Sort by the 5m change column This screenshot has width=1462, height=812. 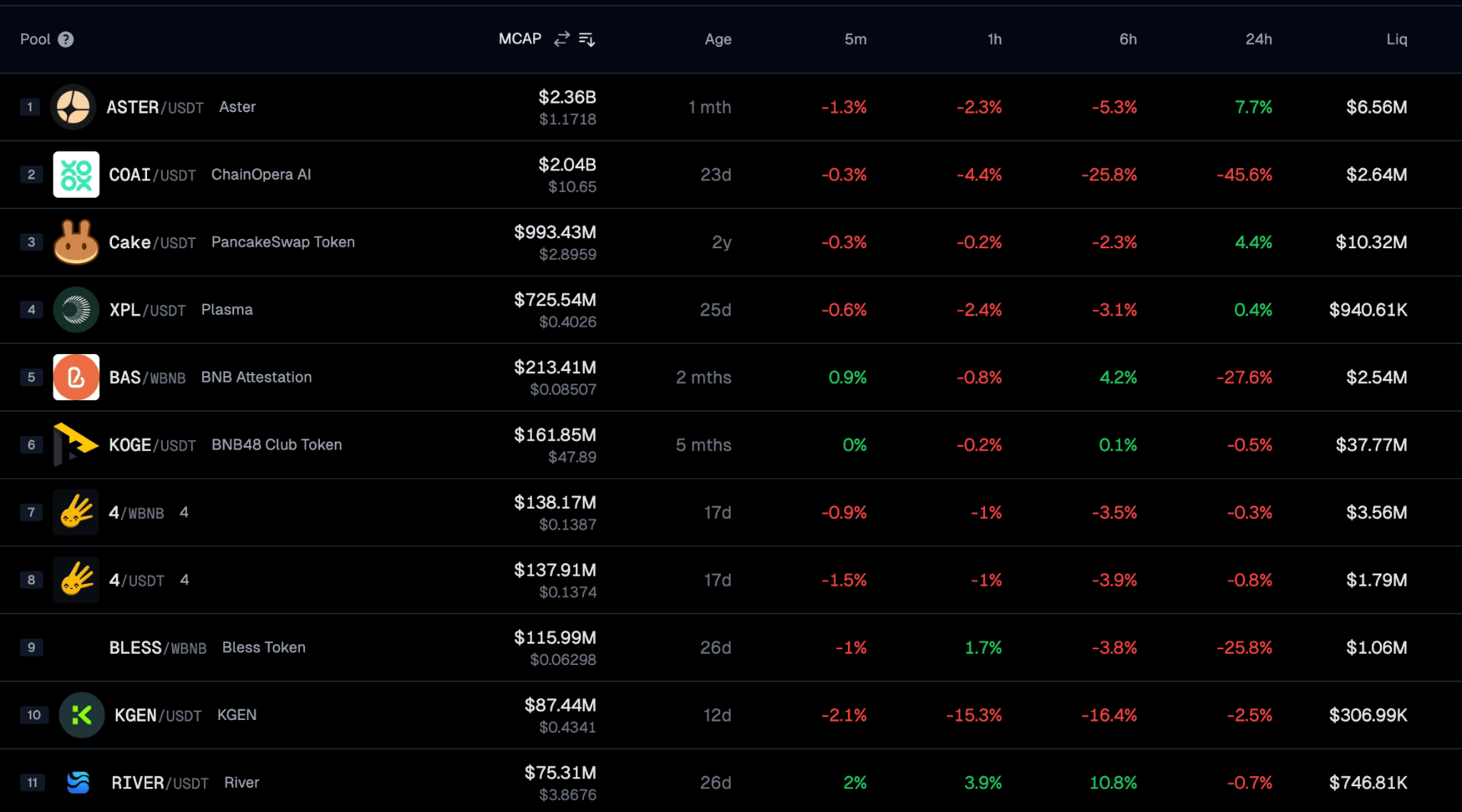[855, 40]
